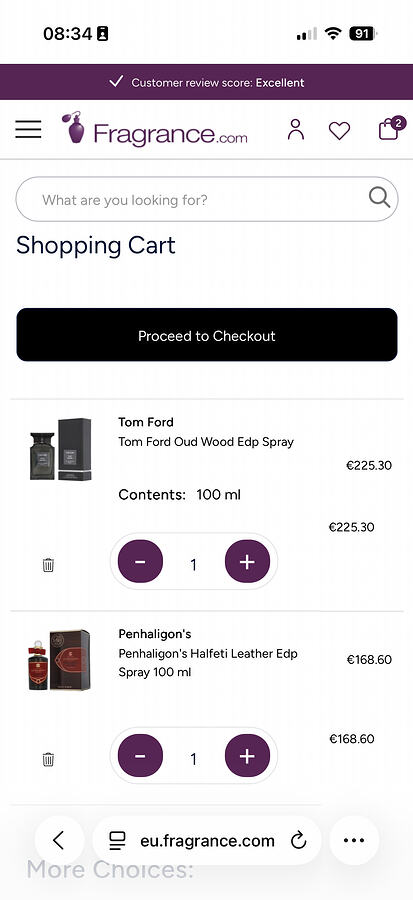Screen dimensions: 413x900
Task: Open the page settings icon in address bar
Action: (117, 841)
